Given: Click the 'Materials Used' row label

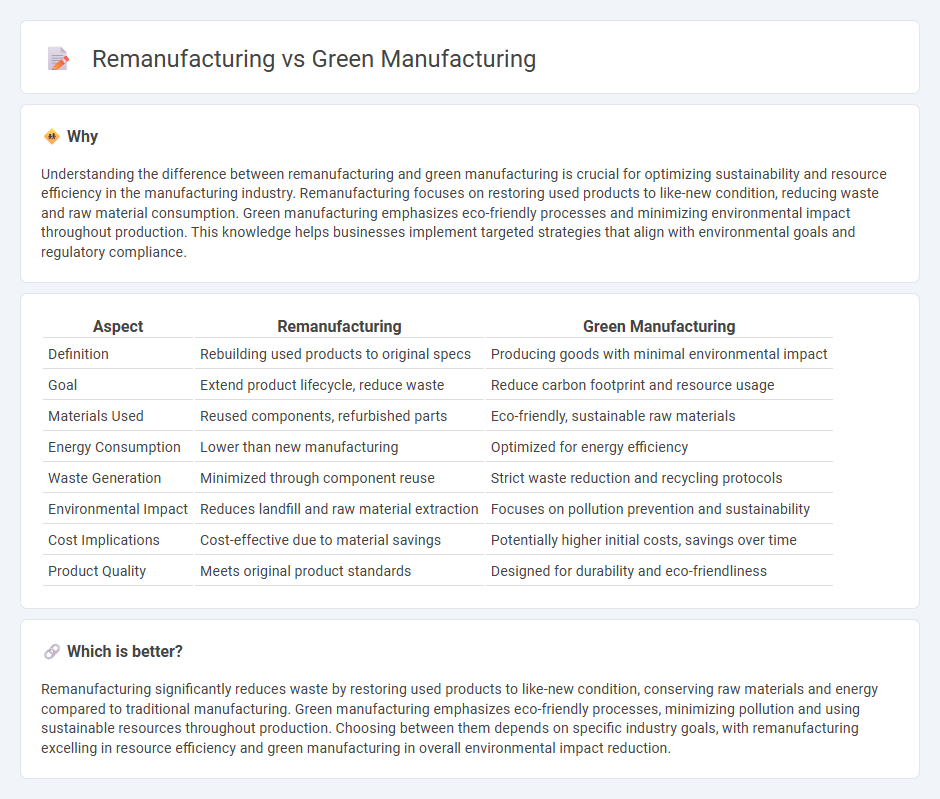Looking at the screenshot, I should [96, 417].
